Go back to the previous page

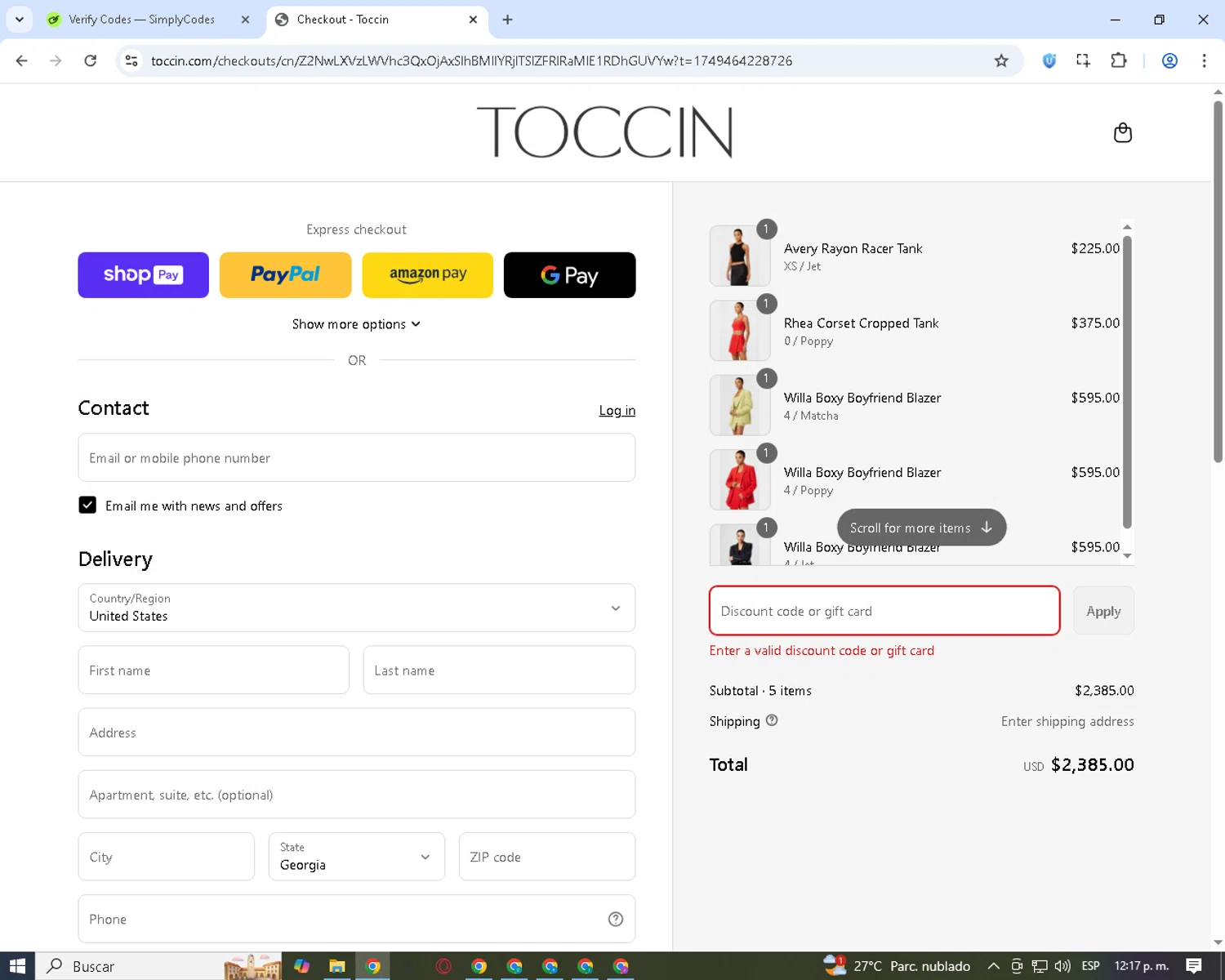22,60
